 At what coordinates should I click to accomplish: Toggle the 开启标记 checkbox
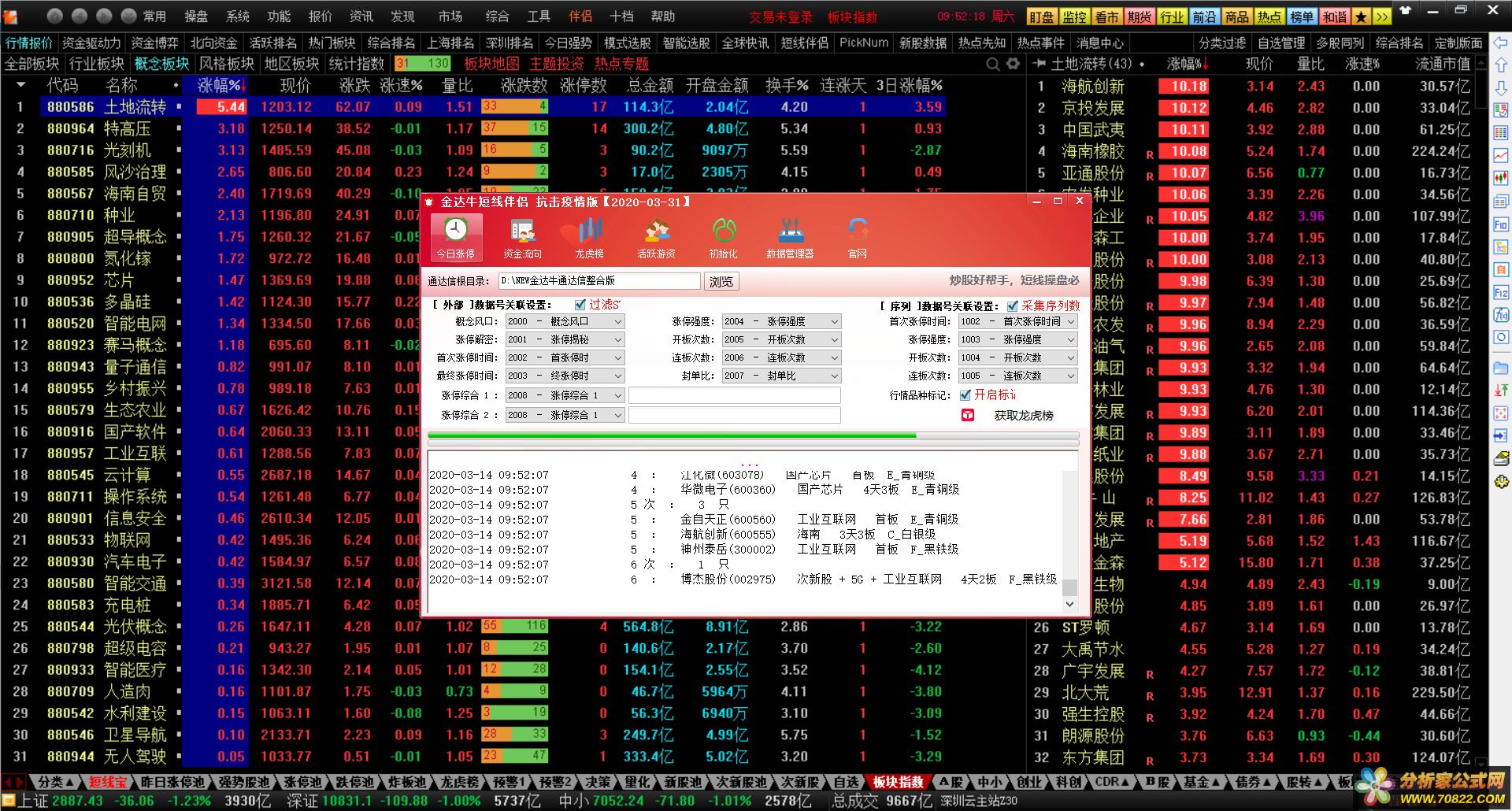coord(965,395)
